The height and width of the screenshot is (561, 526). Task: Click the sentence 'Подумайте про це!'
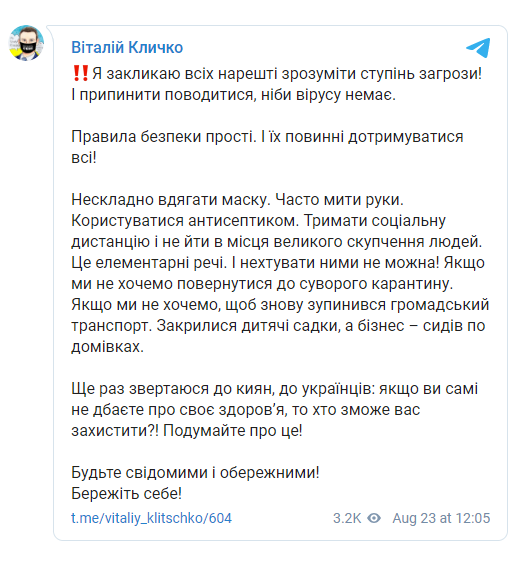[x=233, y=431]
